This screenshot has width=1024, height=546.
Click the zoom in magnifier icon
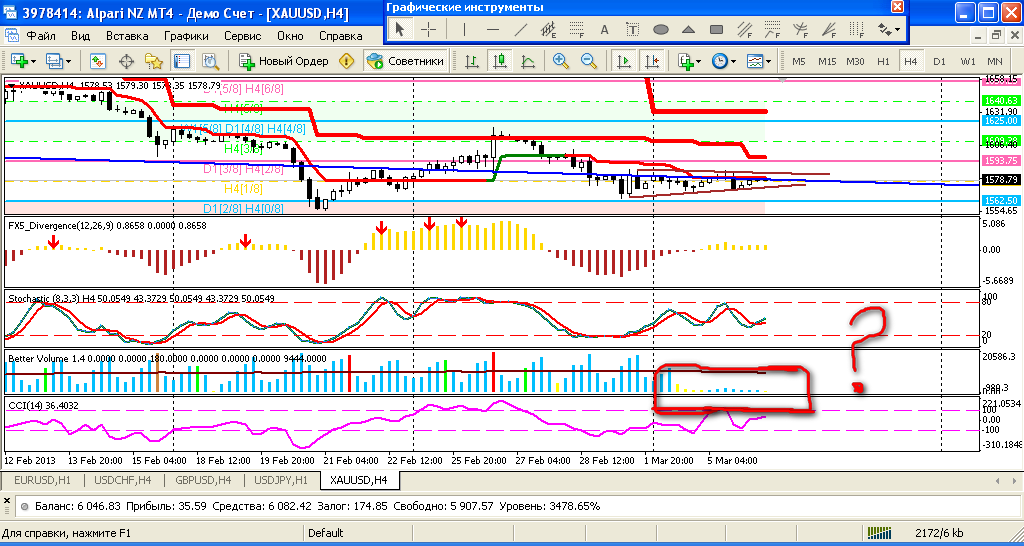[560, 61]
